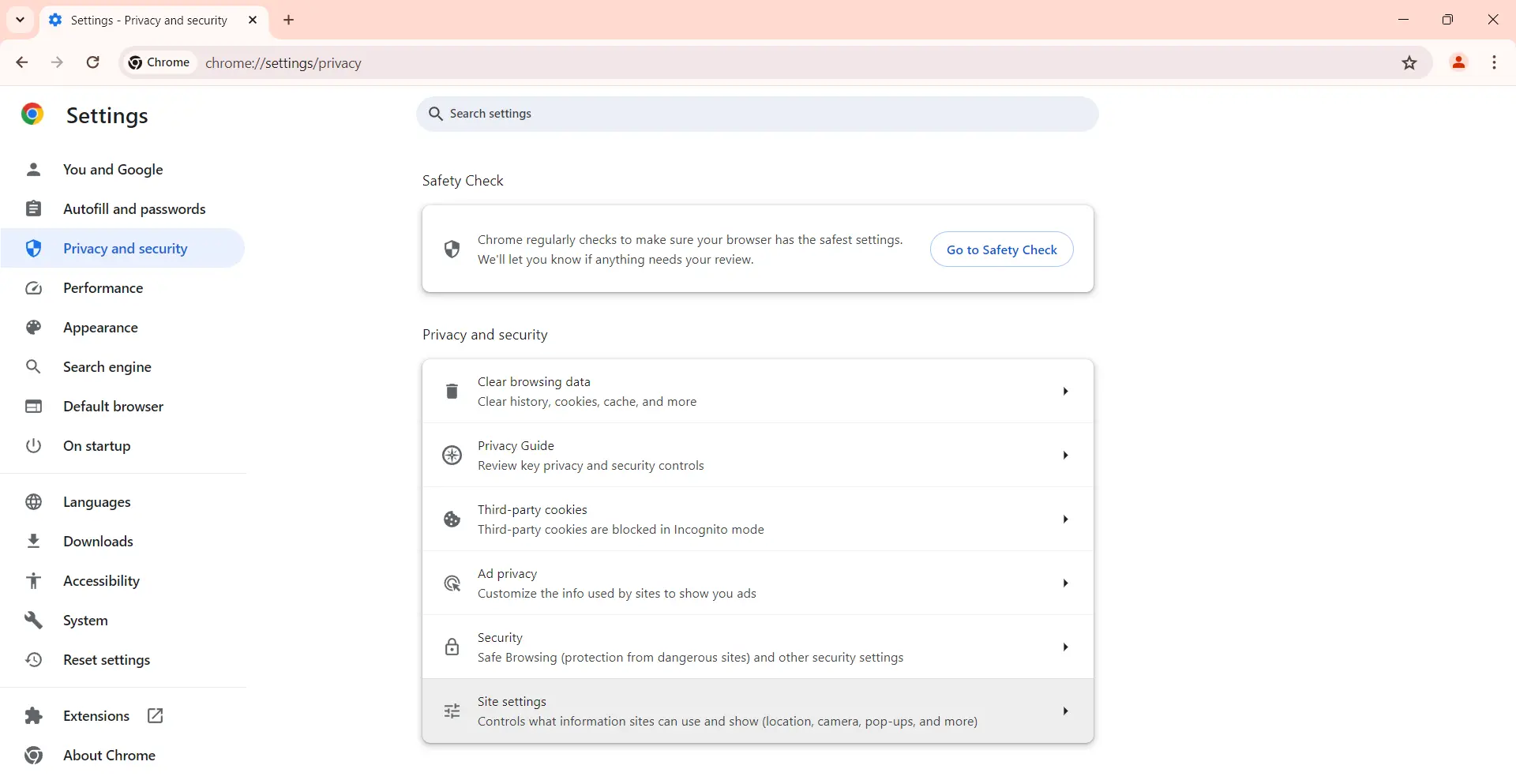Click the Security lock icon
This screenshot has width=1516, height=784.
(452, 647)
